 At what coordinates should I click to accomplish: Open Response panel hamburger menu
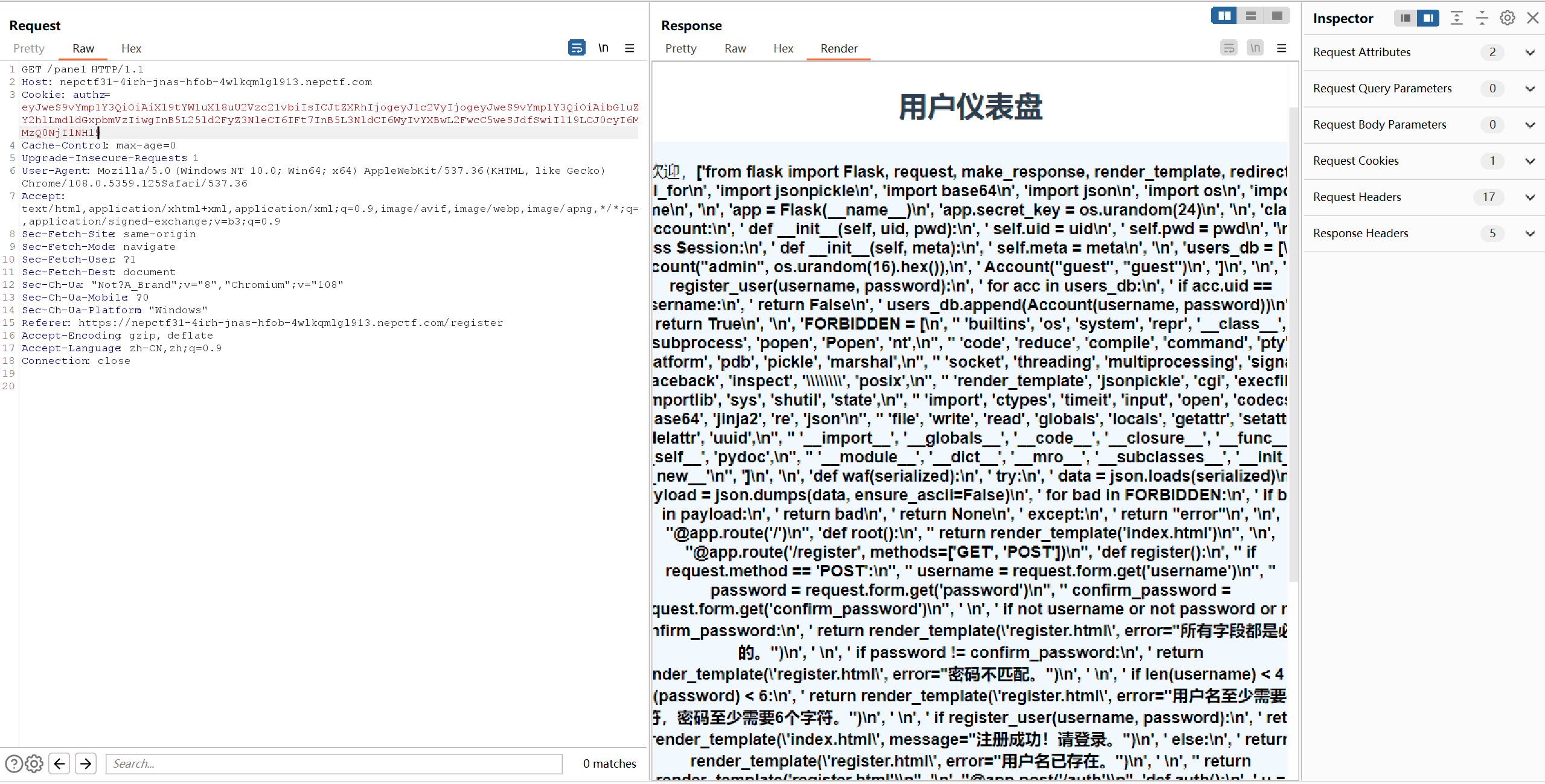[1282, 48]
